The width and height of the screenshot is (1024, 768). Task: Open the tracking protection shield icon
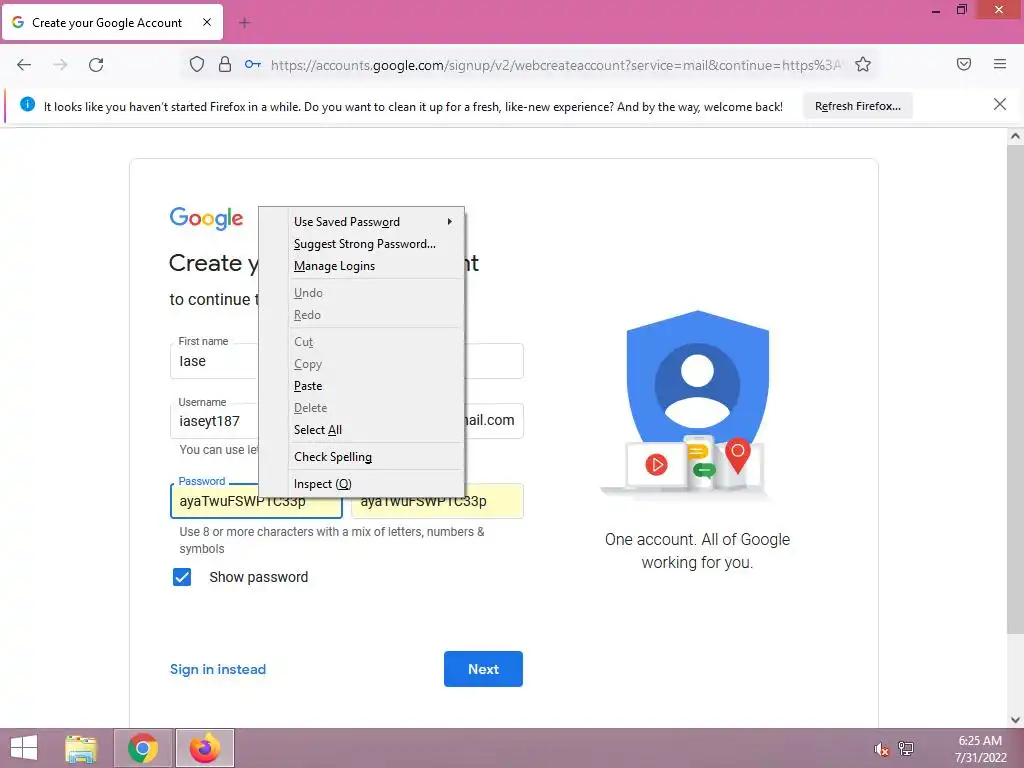click(x=197, y=64)
